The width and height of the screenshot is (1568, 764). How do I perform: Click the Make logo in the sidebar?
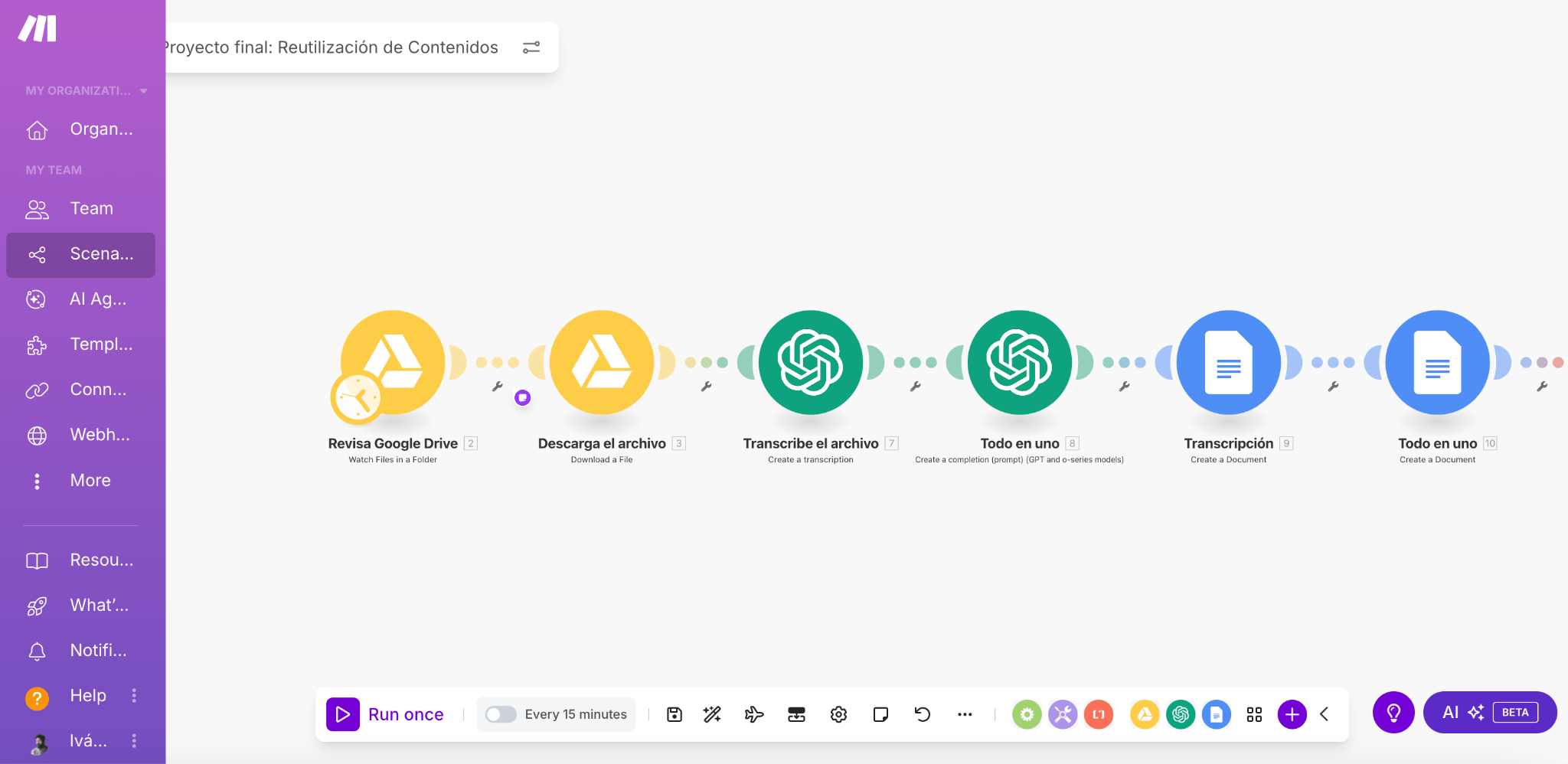[38, 28]
